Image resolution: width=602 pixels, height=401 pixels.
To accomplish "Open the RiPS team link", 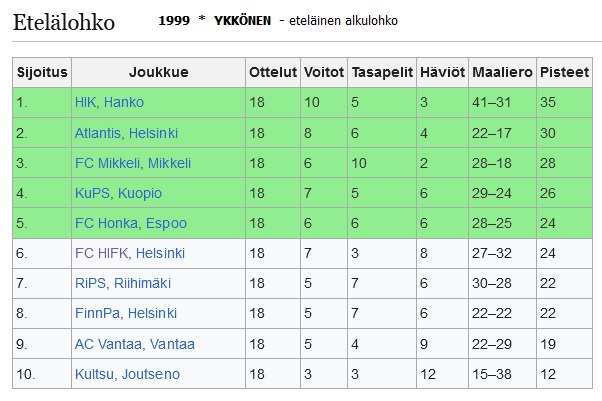I will [90, 283].
